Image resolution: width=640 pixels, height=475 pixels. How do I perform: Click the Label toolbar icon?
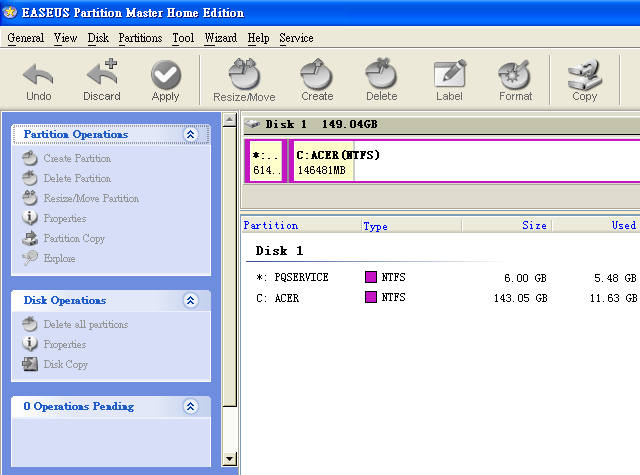tap(449, 73)
